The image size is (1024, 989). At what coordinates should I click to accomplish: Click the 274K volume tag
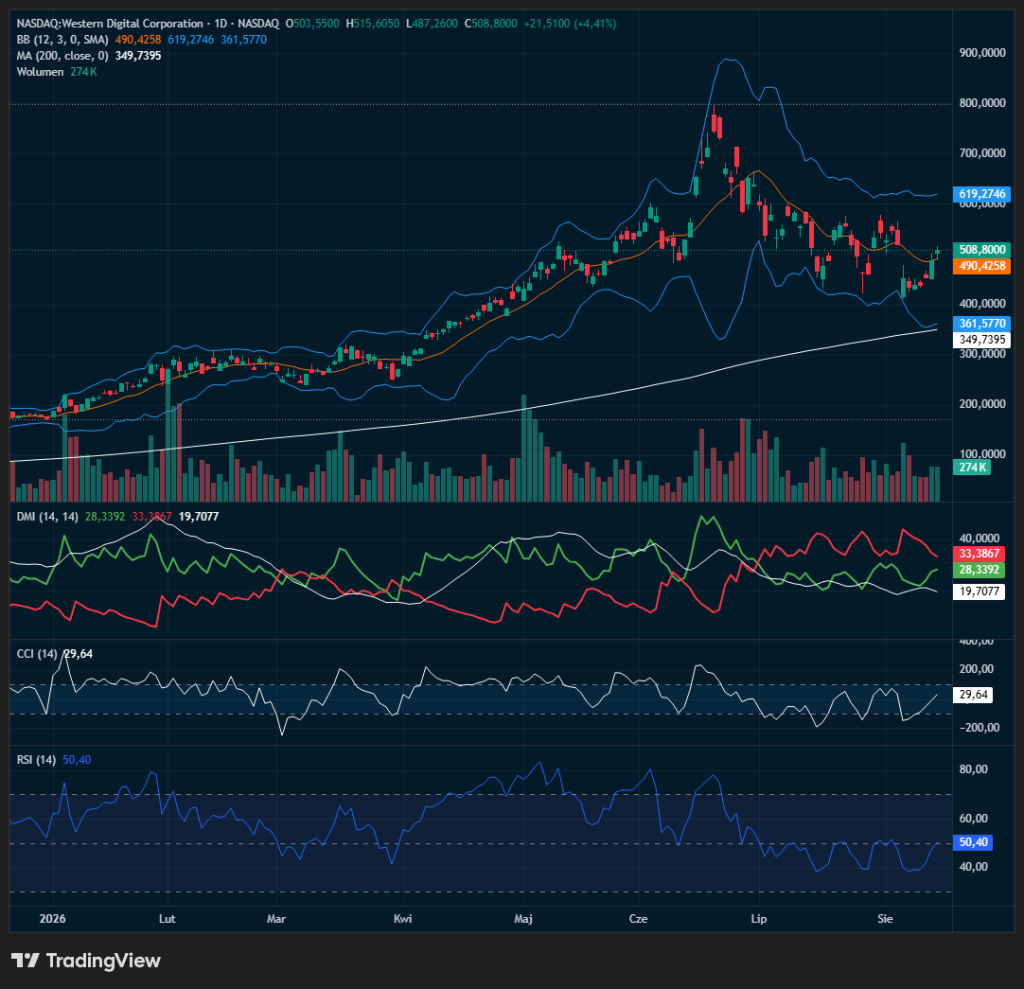(x=972, y=467)
